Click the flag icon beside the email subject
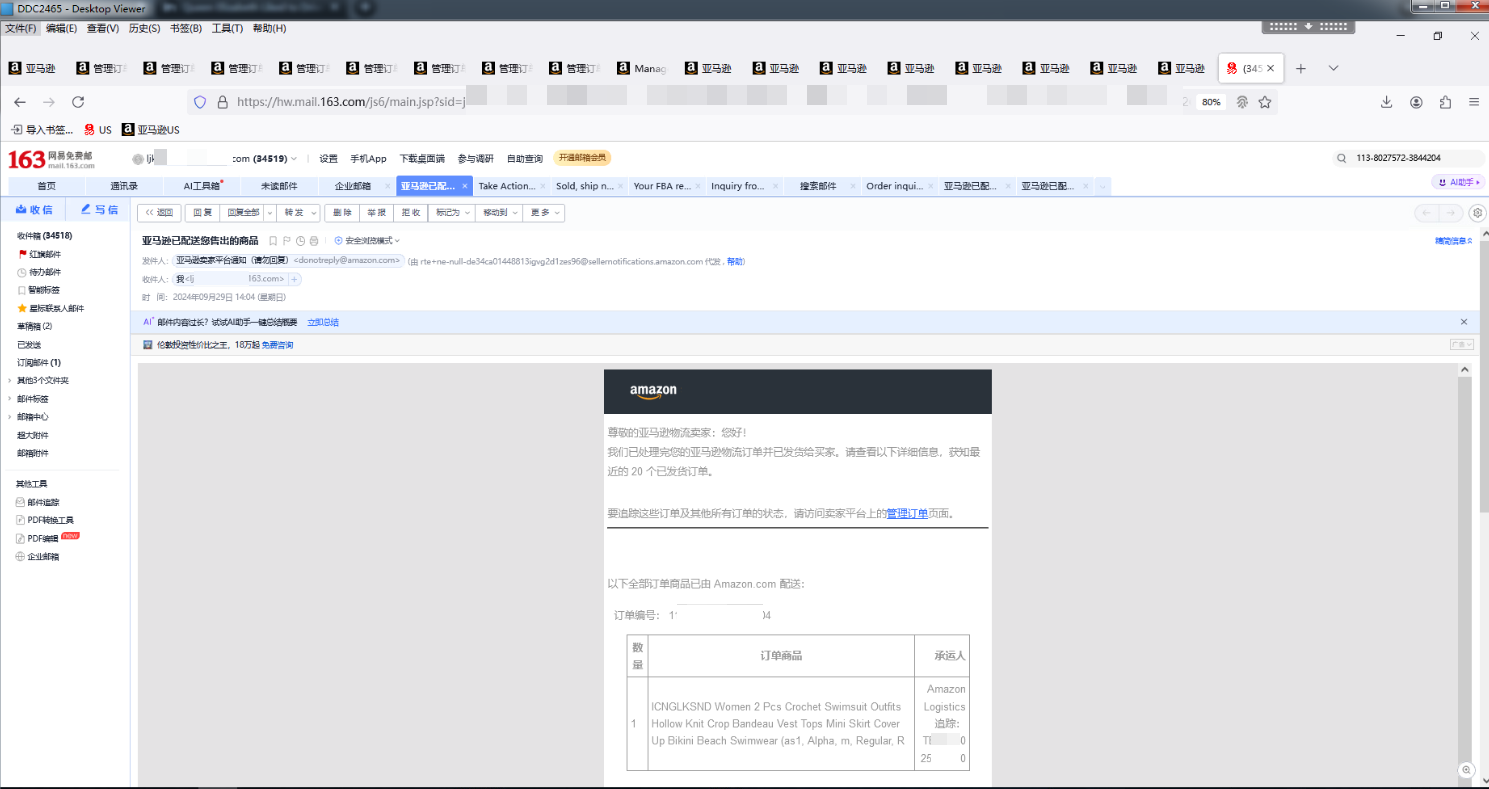The height and width of the screenshot is (789, 1489). (x=287, y=241)
